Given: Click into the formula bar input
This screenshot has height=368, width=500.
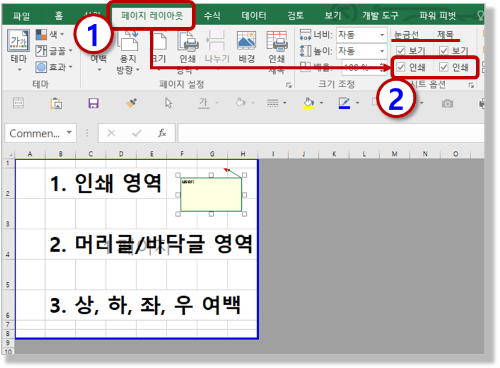Looking at the screenshot, I should pyautogui.click(x=331, y=133).
